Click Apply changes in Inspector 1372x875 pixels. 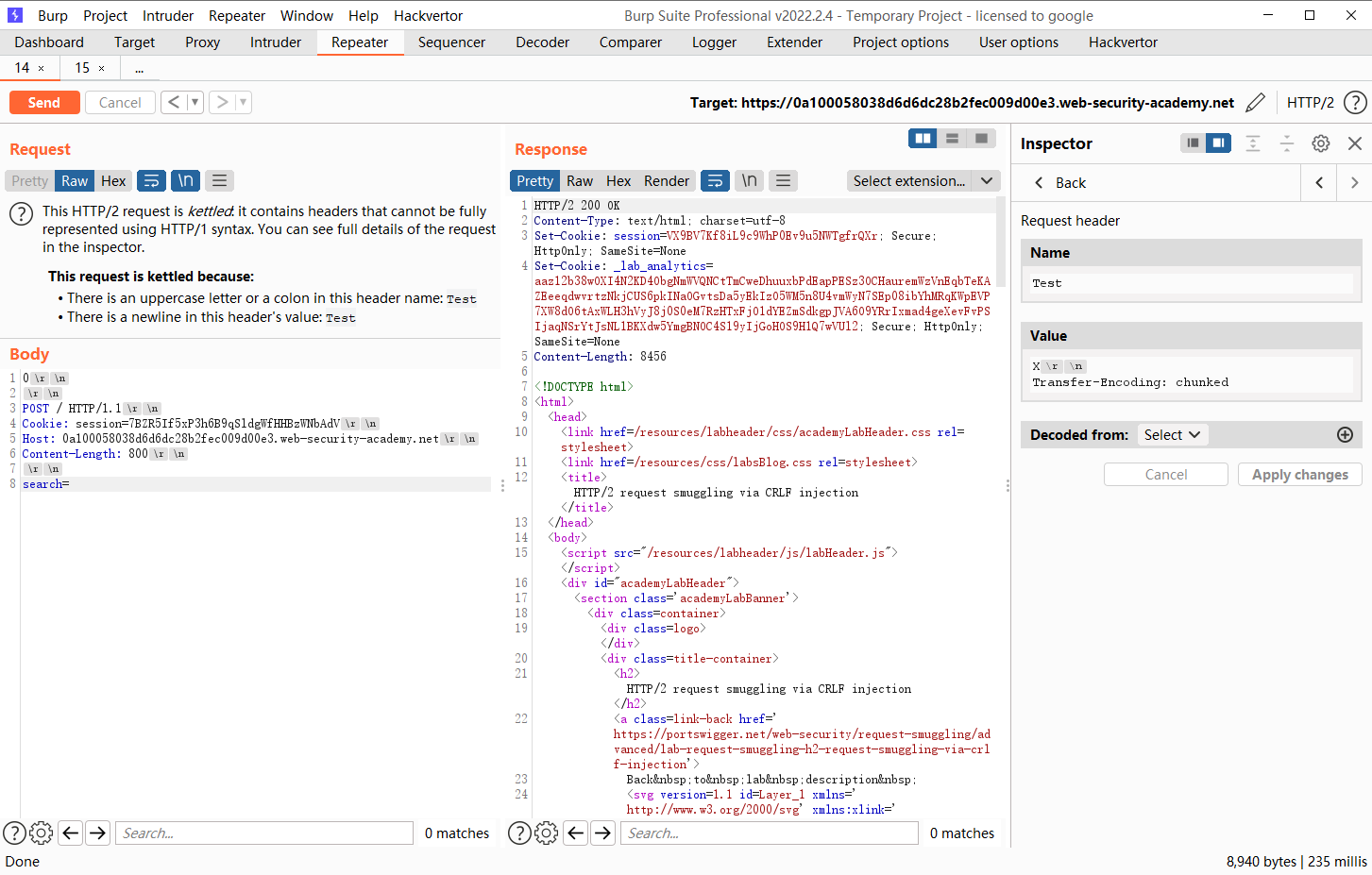[x=1299, y=475]
